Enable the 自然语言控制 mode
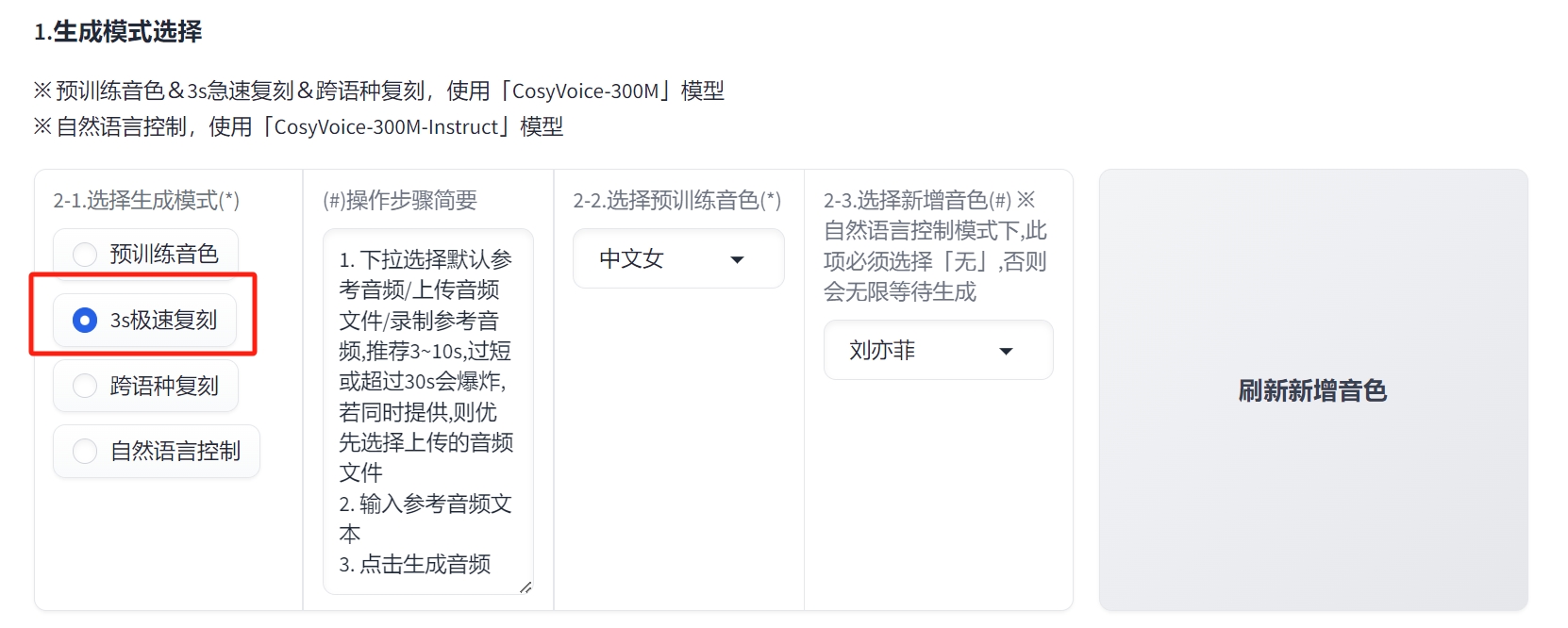The width and height of the screenshot is (1568, 628). pos(157,451)
